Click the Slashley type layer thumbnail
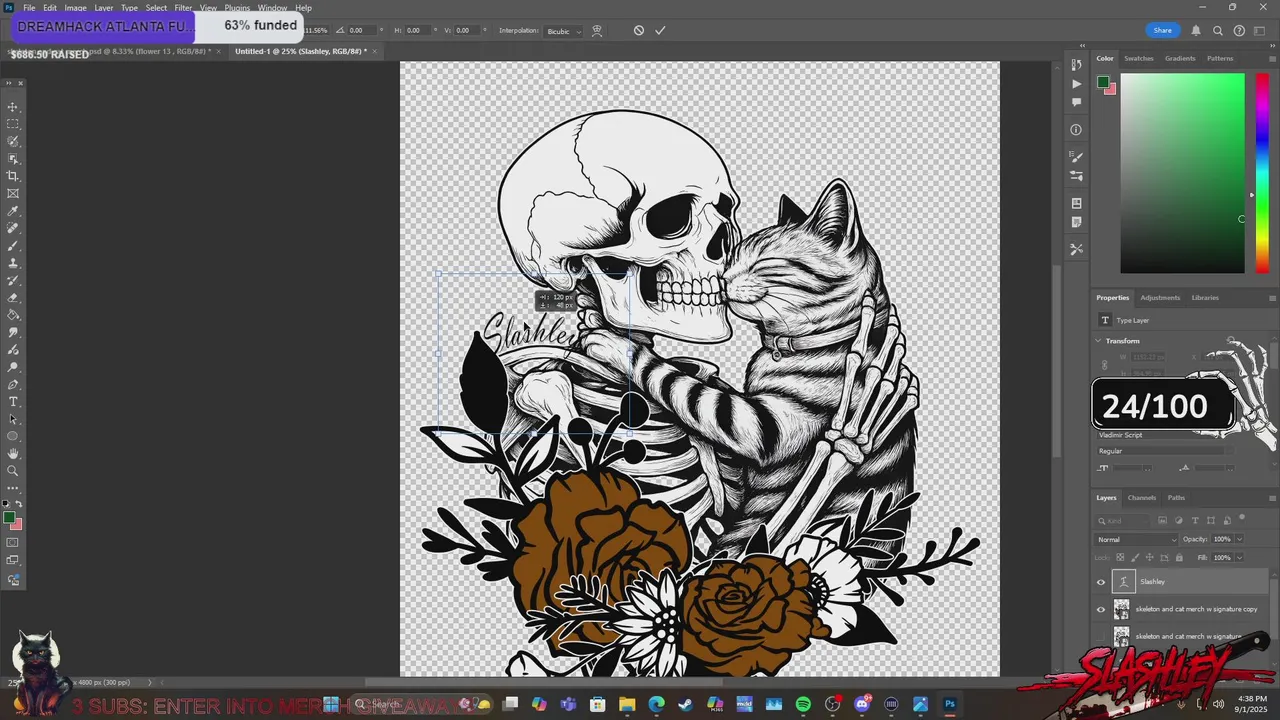 (1123, 582)
